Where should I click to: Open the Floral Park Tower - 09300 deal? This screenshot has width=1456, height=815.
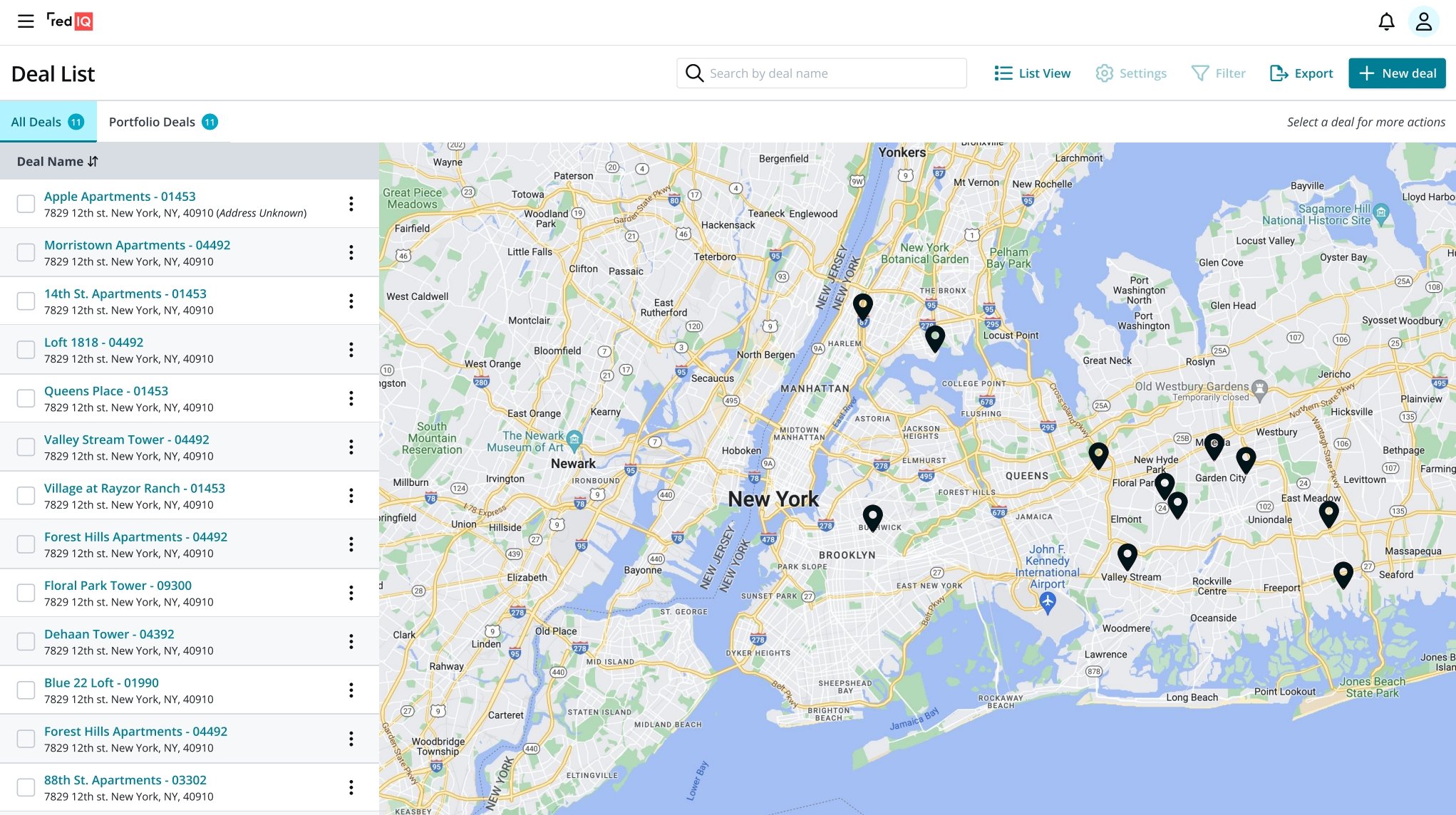click(x=118, y=586)
